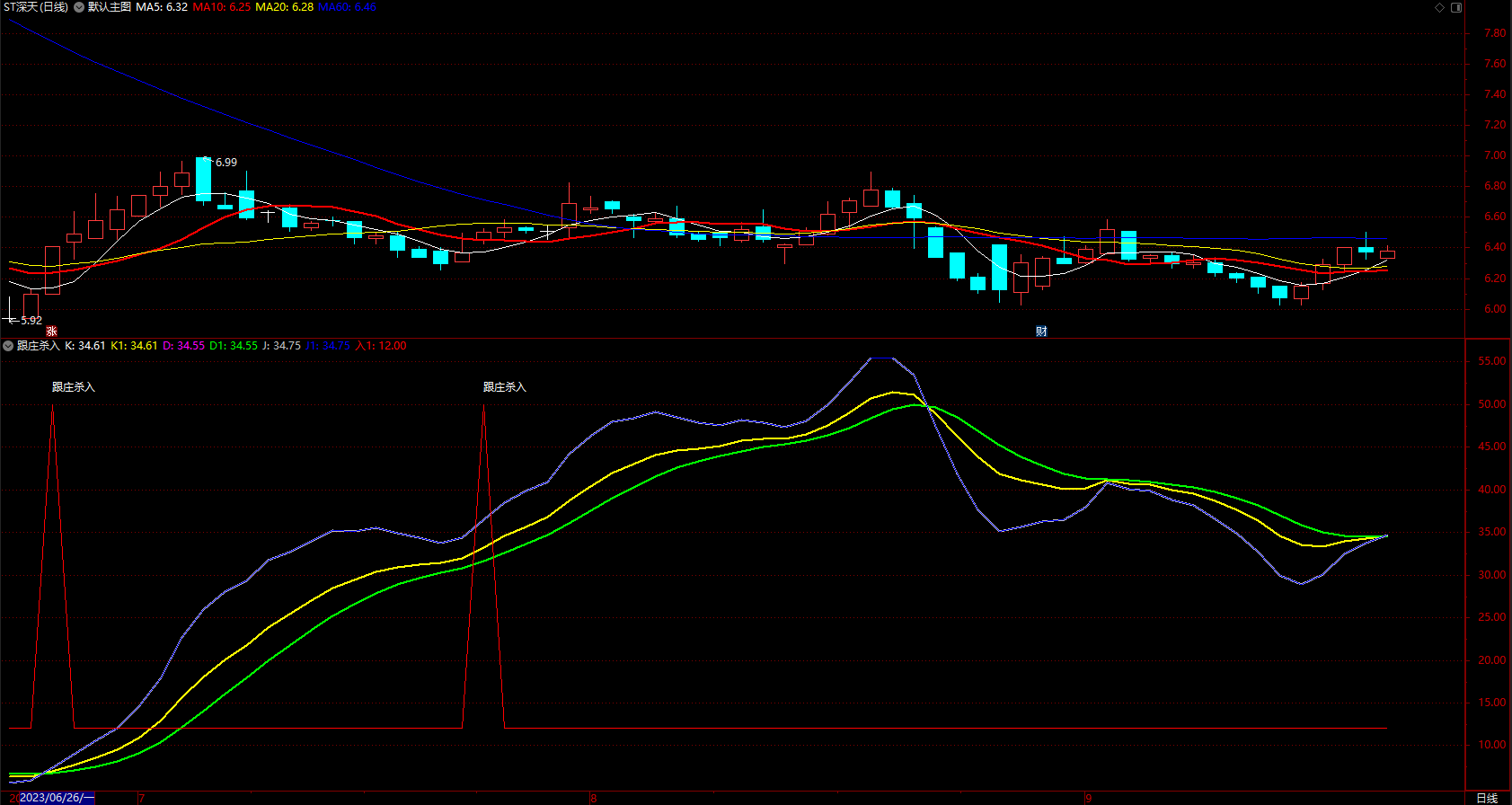Screen dimensions: 1512x805
Task: Click the 跟庄杀入 indicator name in sub-chart header
Action: pyautogui.click(x=39, y=346)
